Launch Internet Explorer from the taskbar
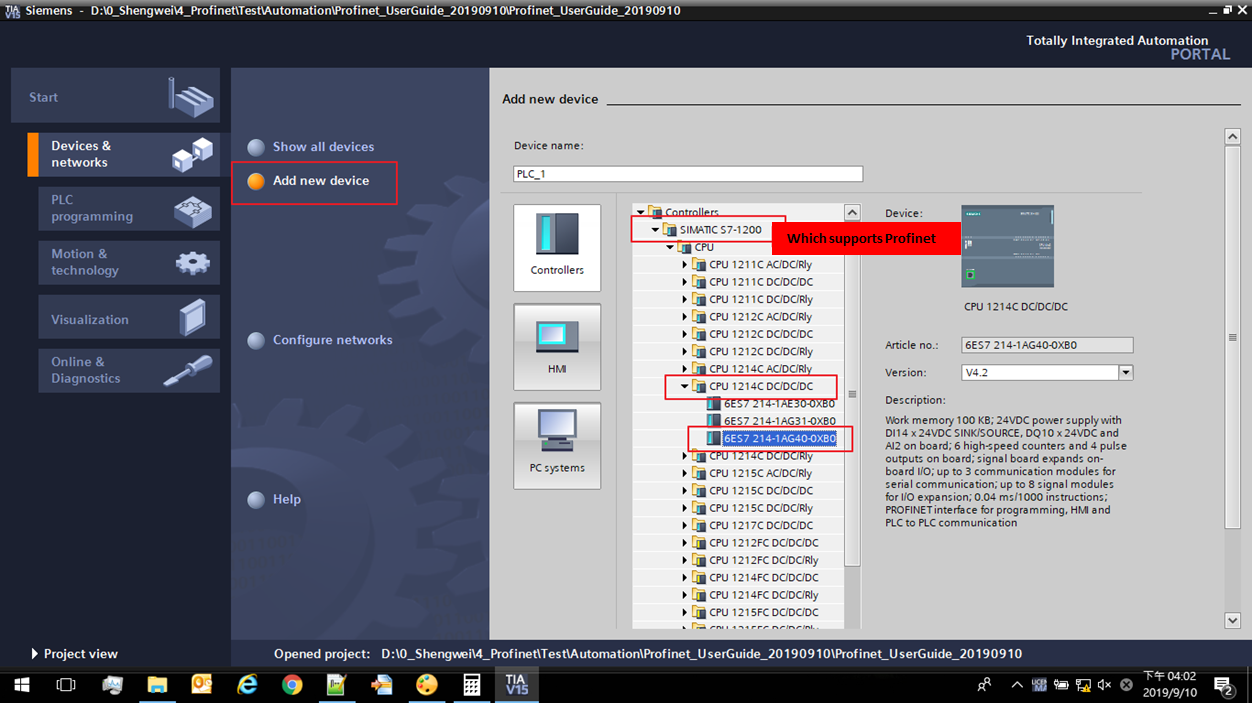 (x=247, y=685)
